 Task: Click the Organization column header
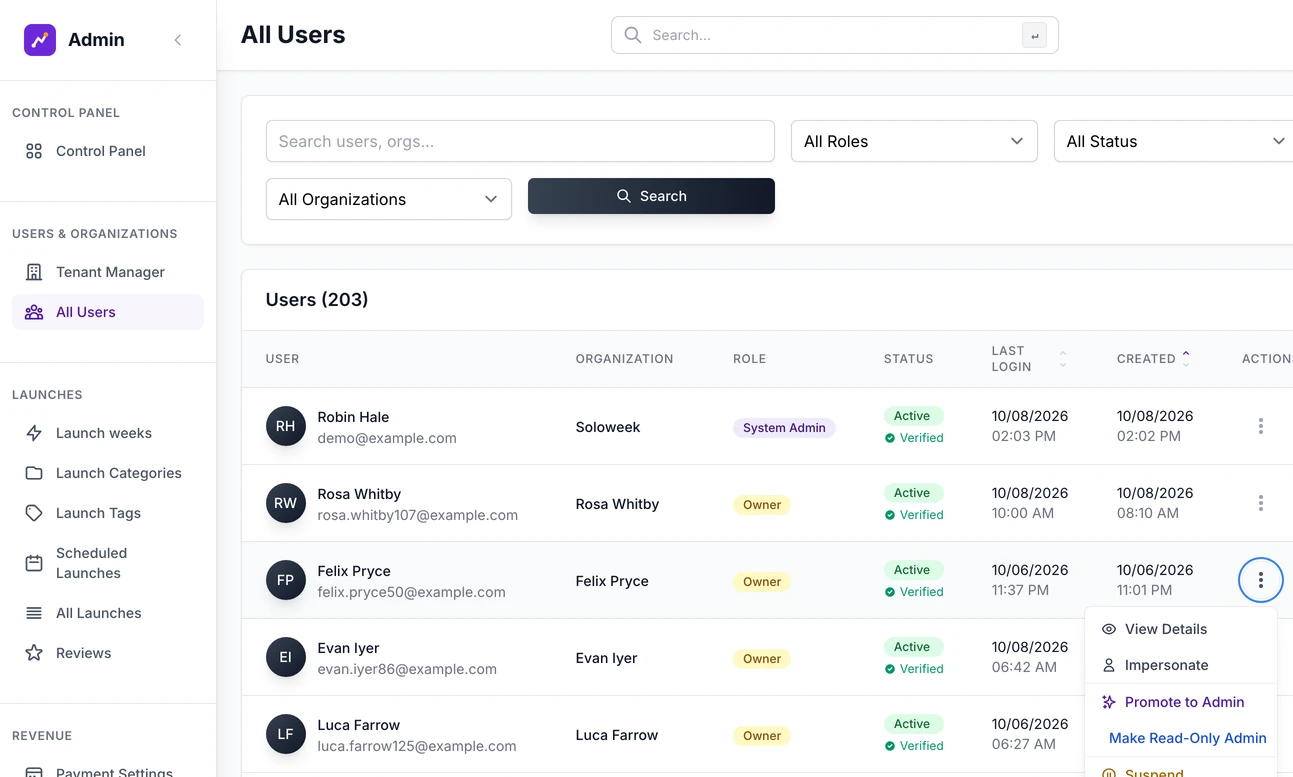[x=624, y=359]
